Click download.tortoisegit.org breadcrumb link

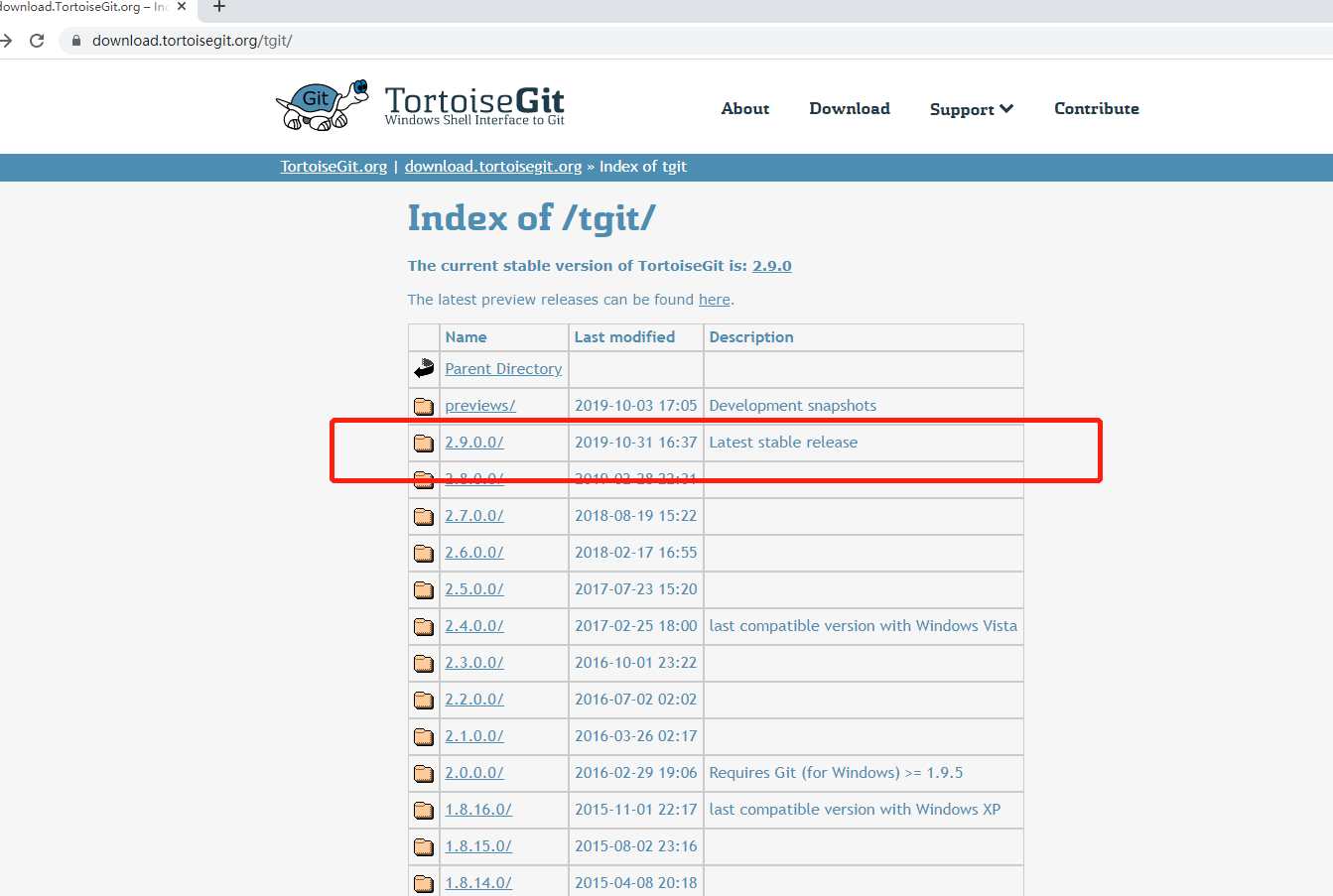pyautogui.click(x=493, y=167)
